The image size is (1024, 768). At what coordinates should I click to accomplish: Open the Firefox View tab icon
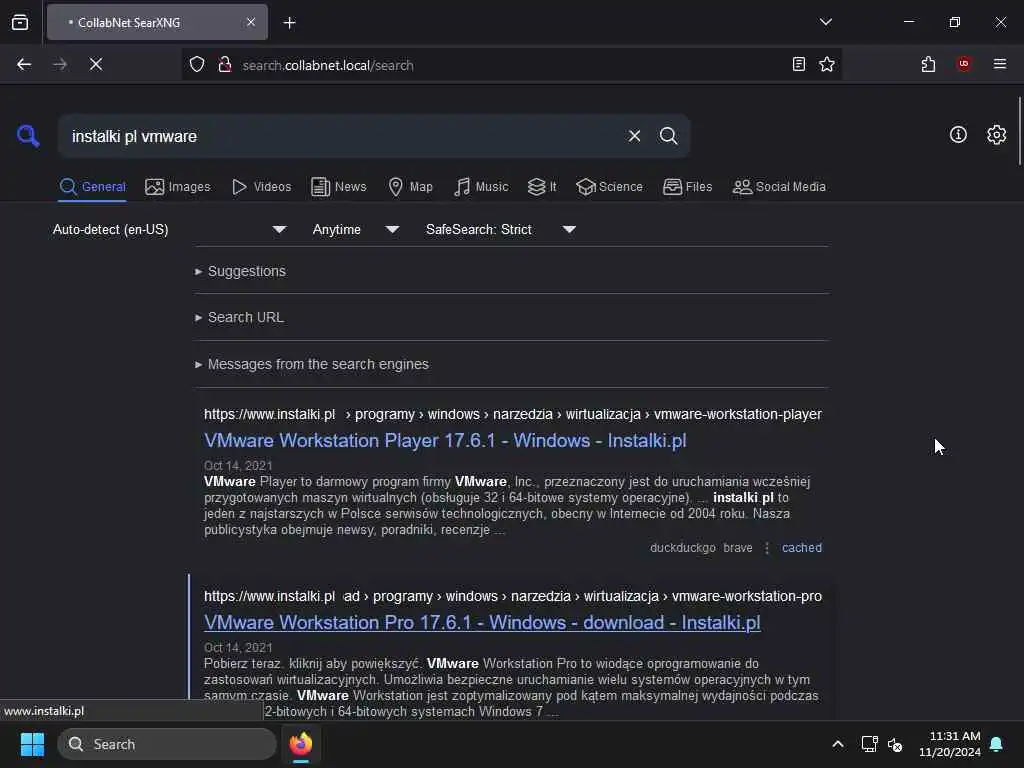(x=20, y=22)
